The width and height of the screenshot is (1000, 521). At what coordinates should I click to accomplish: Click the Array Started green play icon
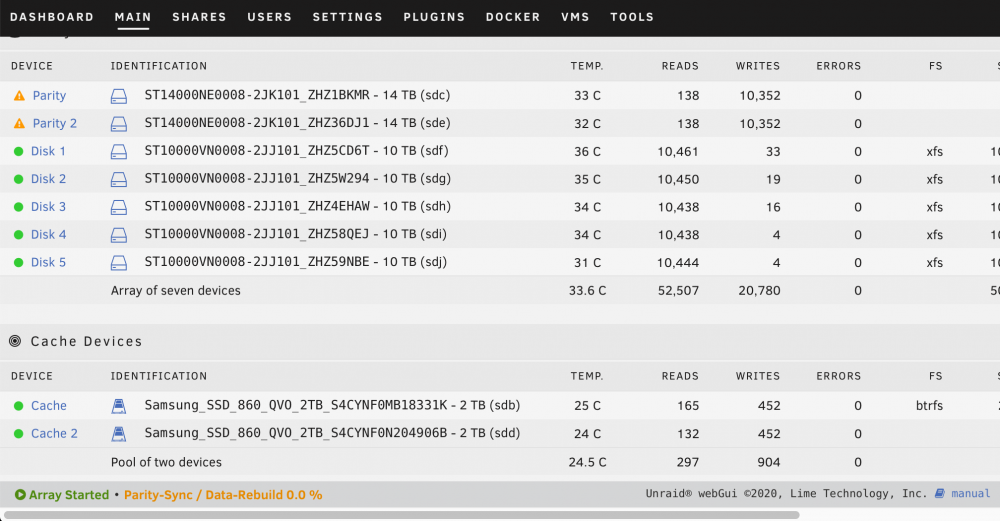tap(20, 495)
